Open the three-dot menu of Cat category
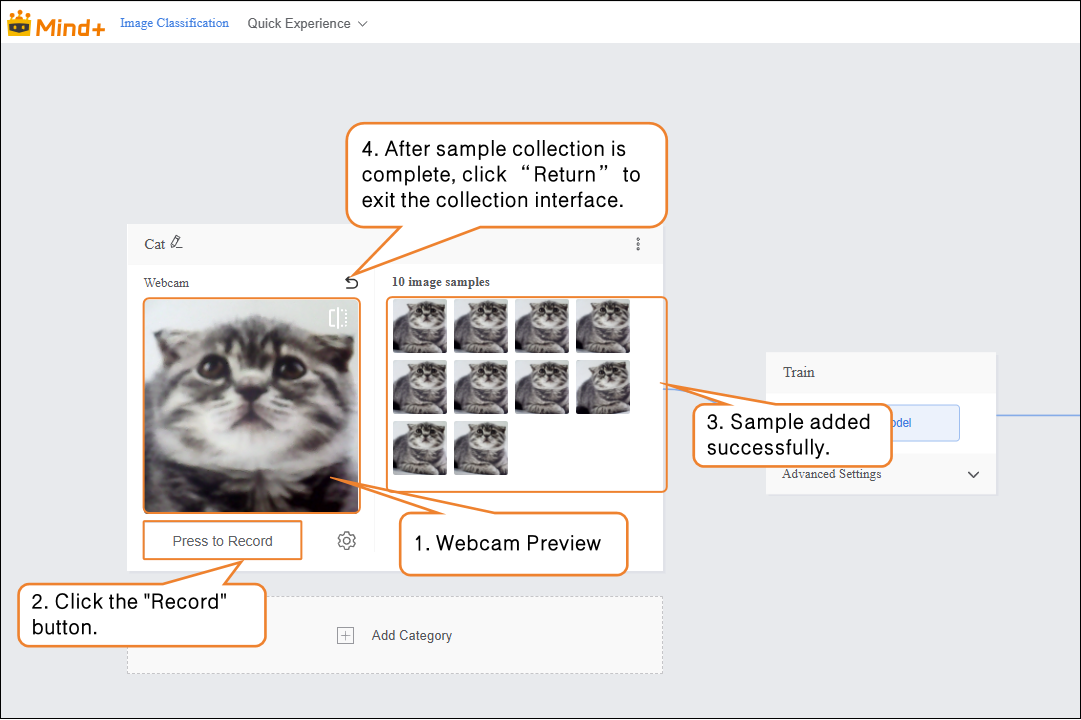The image size is (1081, 720). (x=638, y=244)
